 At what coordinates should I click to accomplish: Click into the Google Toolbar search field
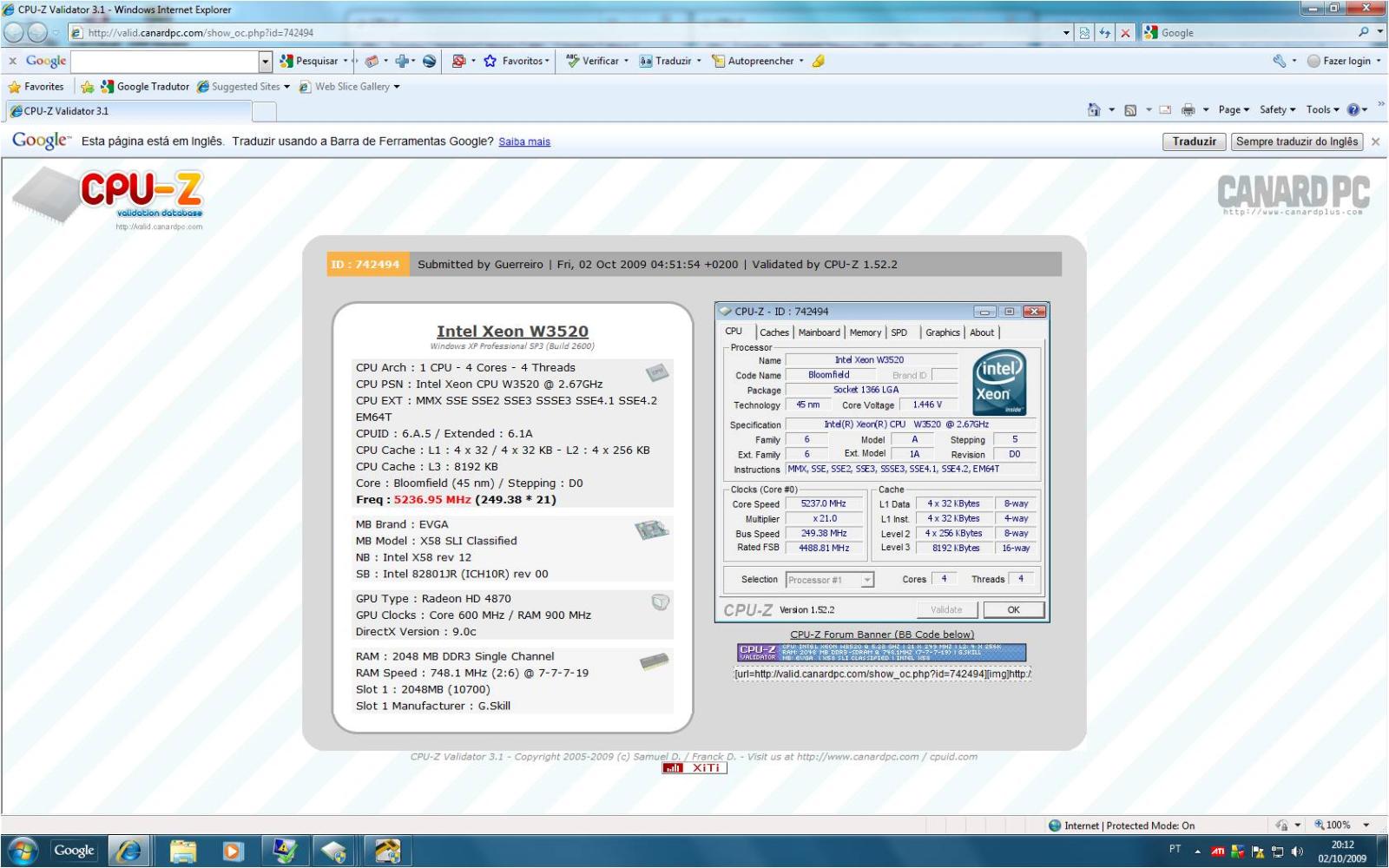click(165, 61)
